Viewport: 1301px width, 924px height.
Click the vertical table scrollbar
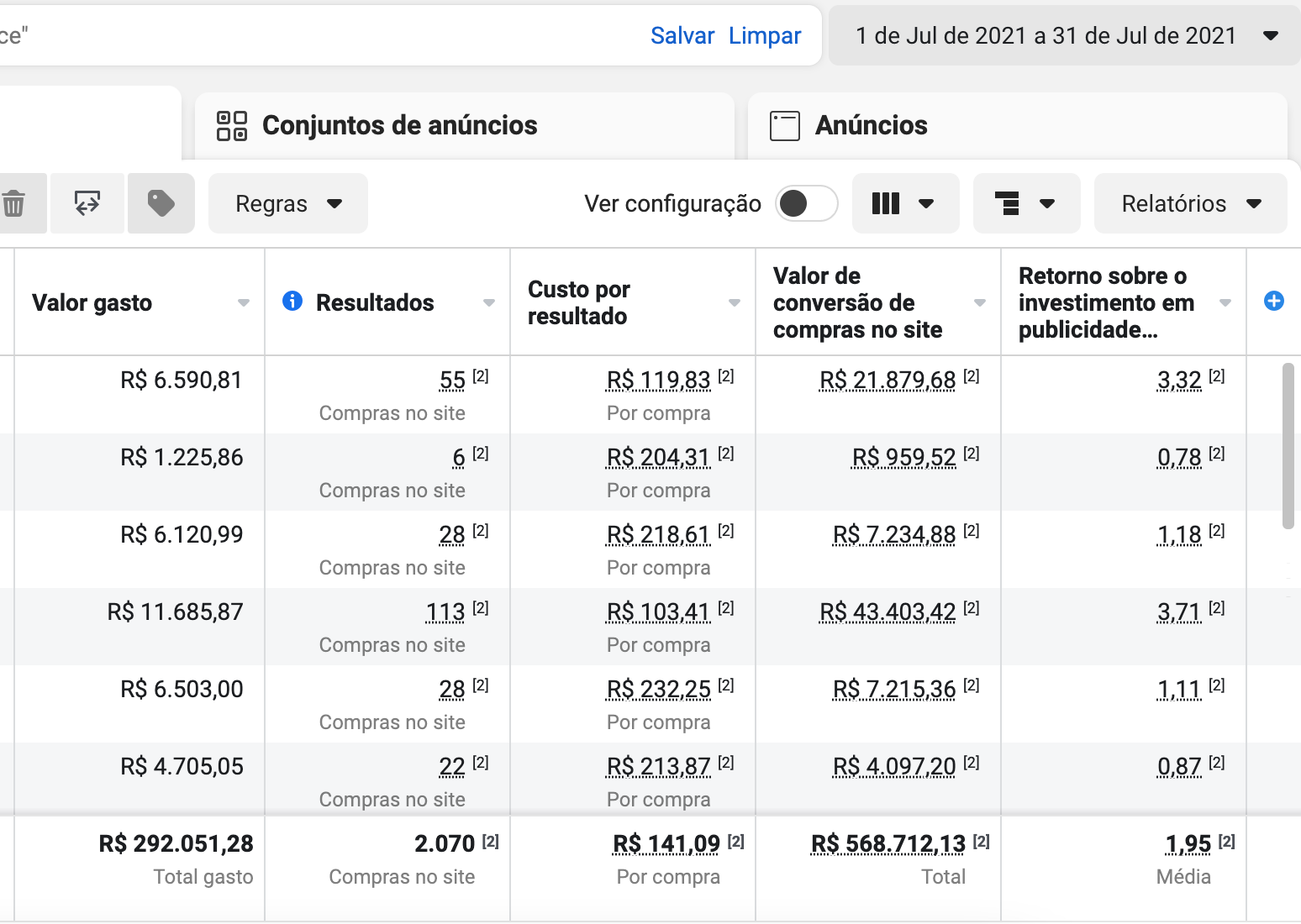pos(1288,446)
